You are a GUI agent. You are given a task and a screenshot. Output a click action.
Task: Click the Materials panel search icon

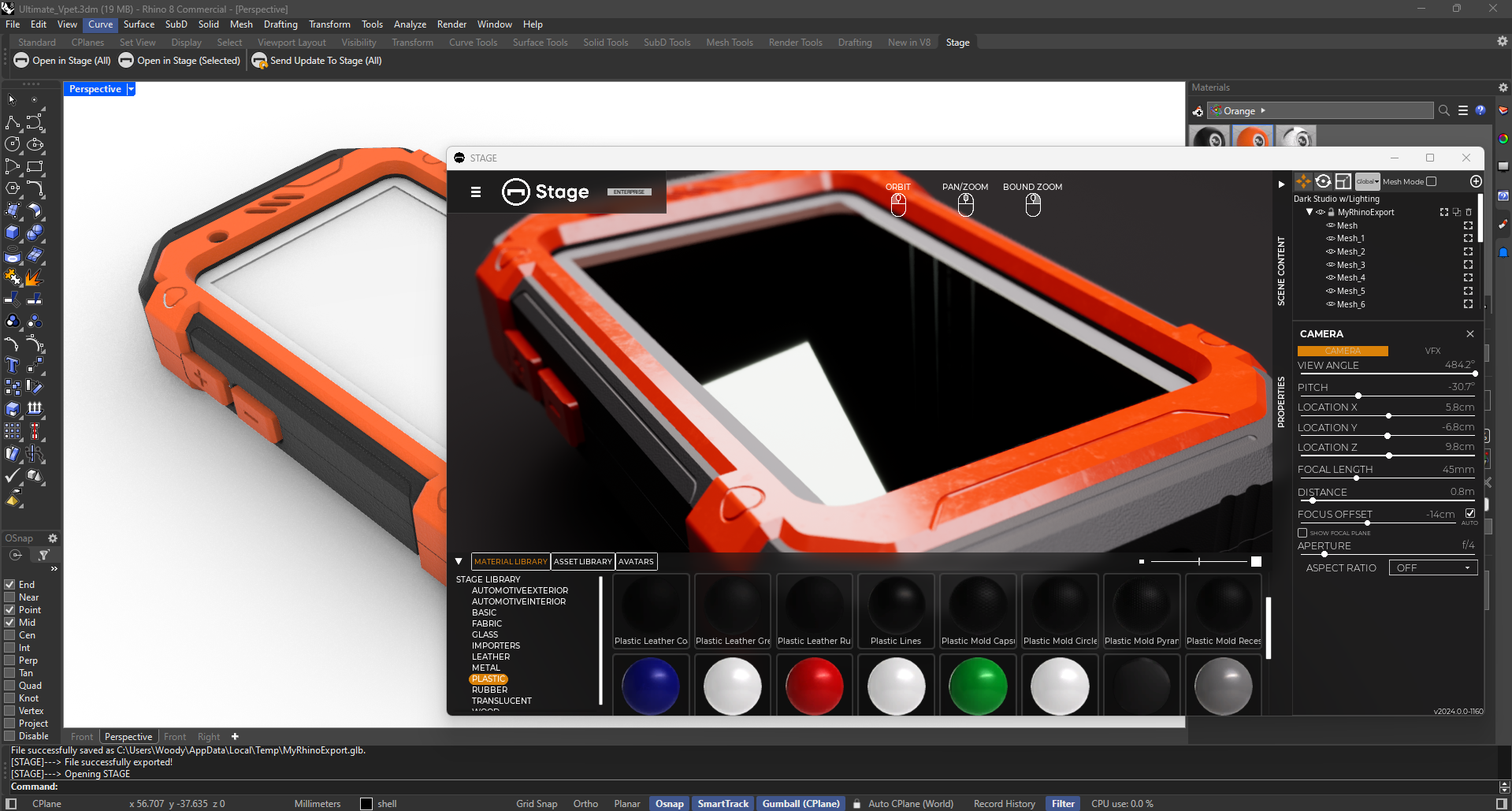1444,110
